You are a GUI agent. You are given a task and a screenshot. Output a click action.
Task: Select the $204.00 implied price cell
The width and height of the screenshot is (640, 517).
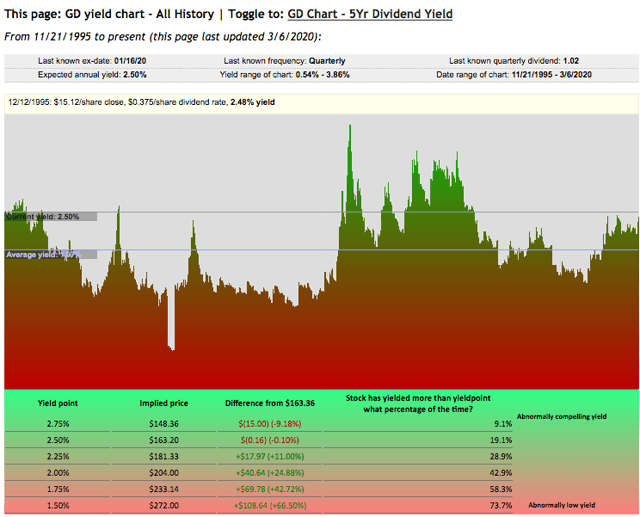(164, 473)
